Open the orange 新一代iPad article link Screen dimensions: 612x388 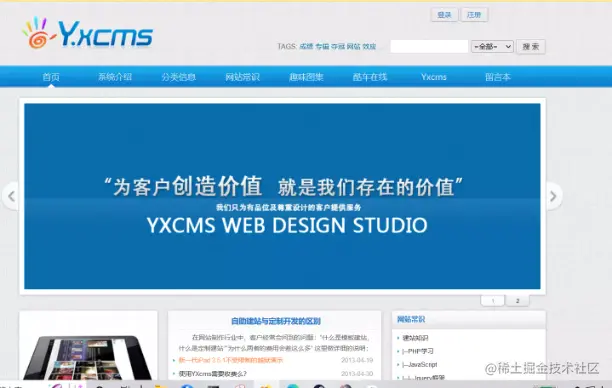point(231,360)
